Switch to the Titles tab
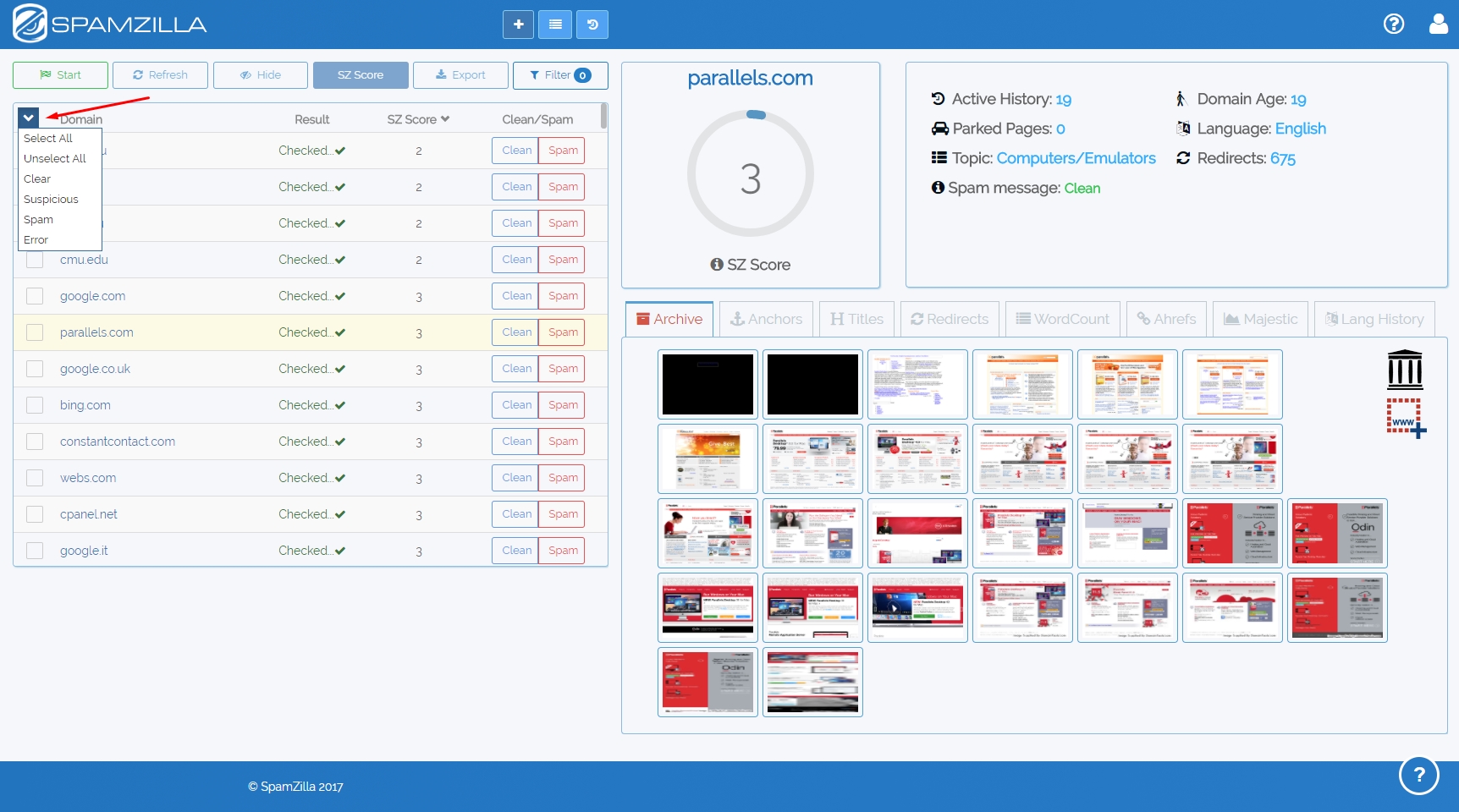Viewport: 1459px width, 812px height. pos(856,319)
